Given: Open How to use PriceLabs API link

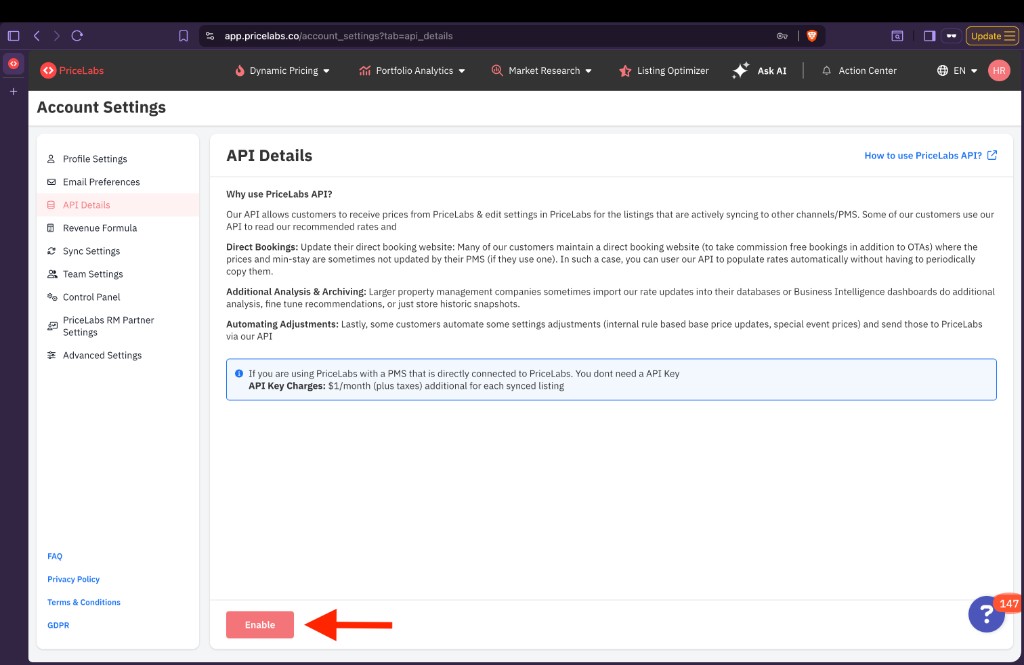Looking at the screenshot, I should (923, 155).
